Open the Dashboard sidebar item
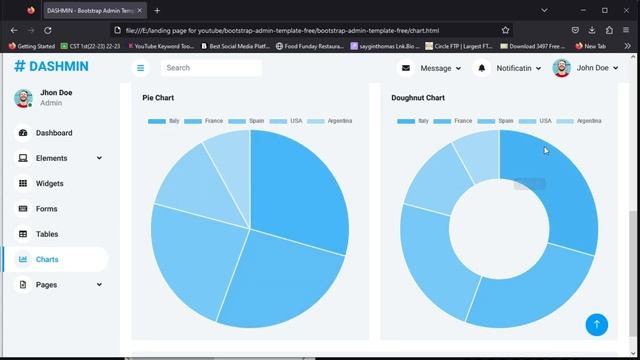The width and height of the screenshot is (640, 360). point(55,133)
